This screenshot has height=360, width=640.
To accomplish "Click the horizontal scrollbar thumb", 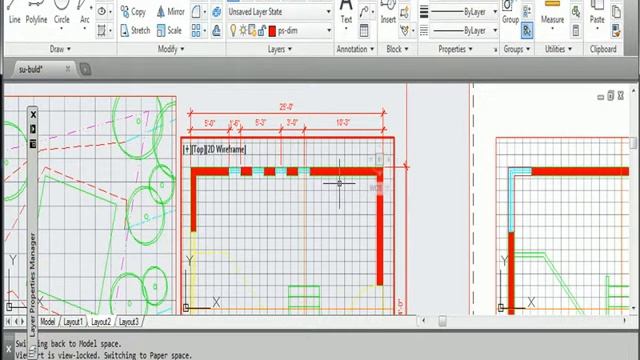I will (442, 321).
